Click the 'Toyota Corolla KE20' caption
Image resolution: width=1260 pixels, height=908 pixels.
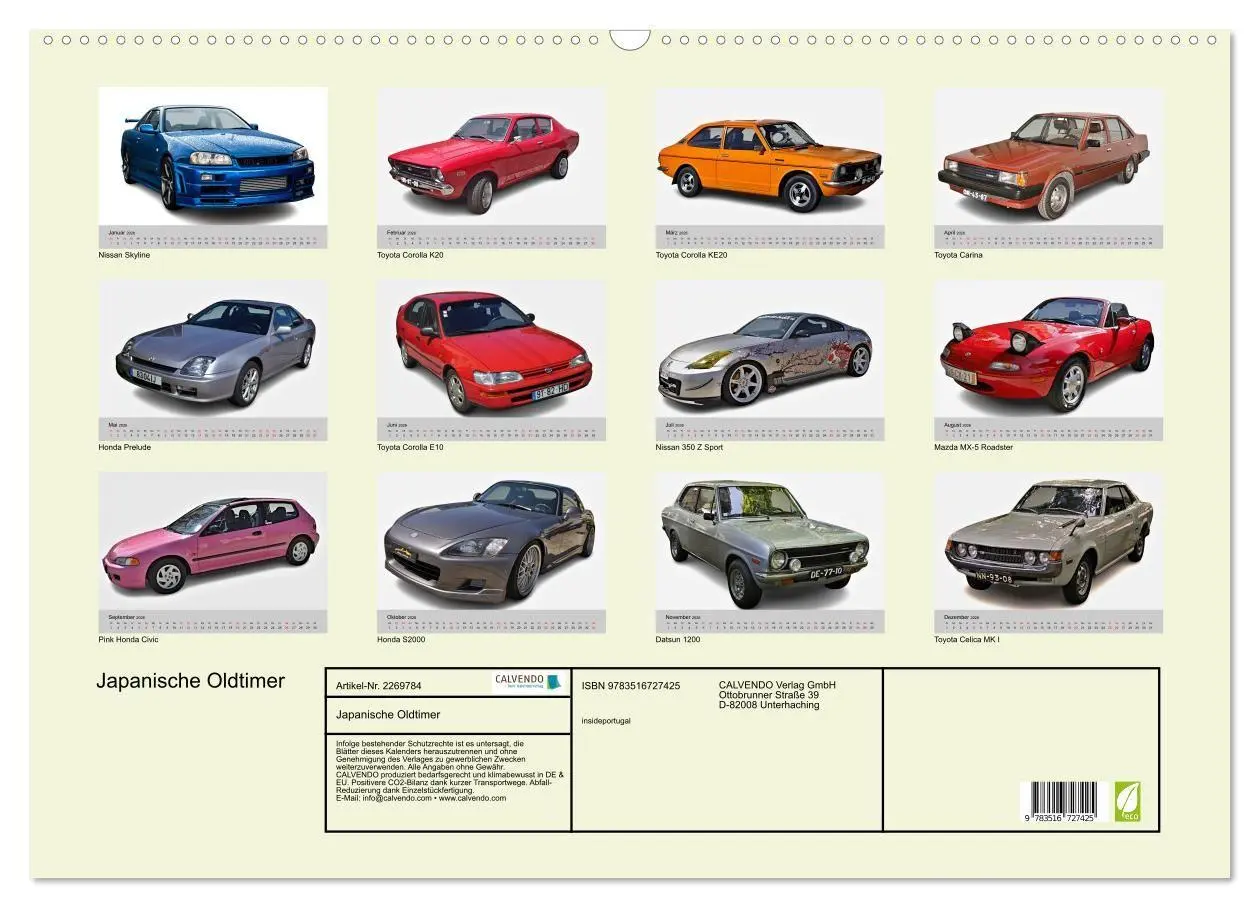(x=691, y=255)
